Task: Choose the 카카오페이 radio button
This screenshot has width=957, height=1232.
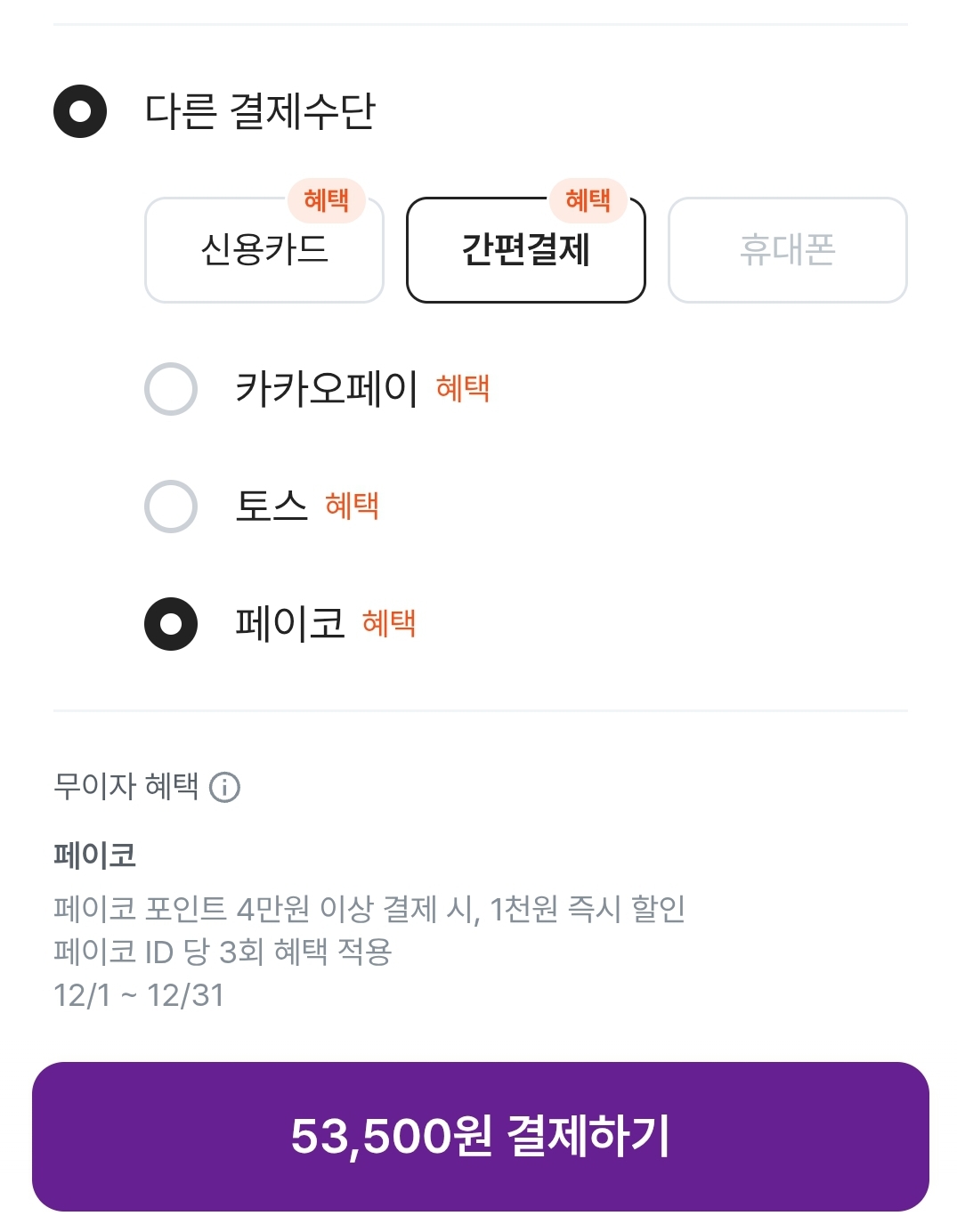Action: pyautogui.click(x=171, y=389)
